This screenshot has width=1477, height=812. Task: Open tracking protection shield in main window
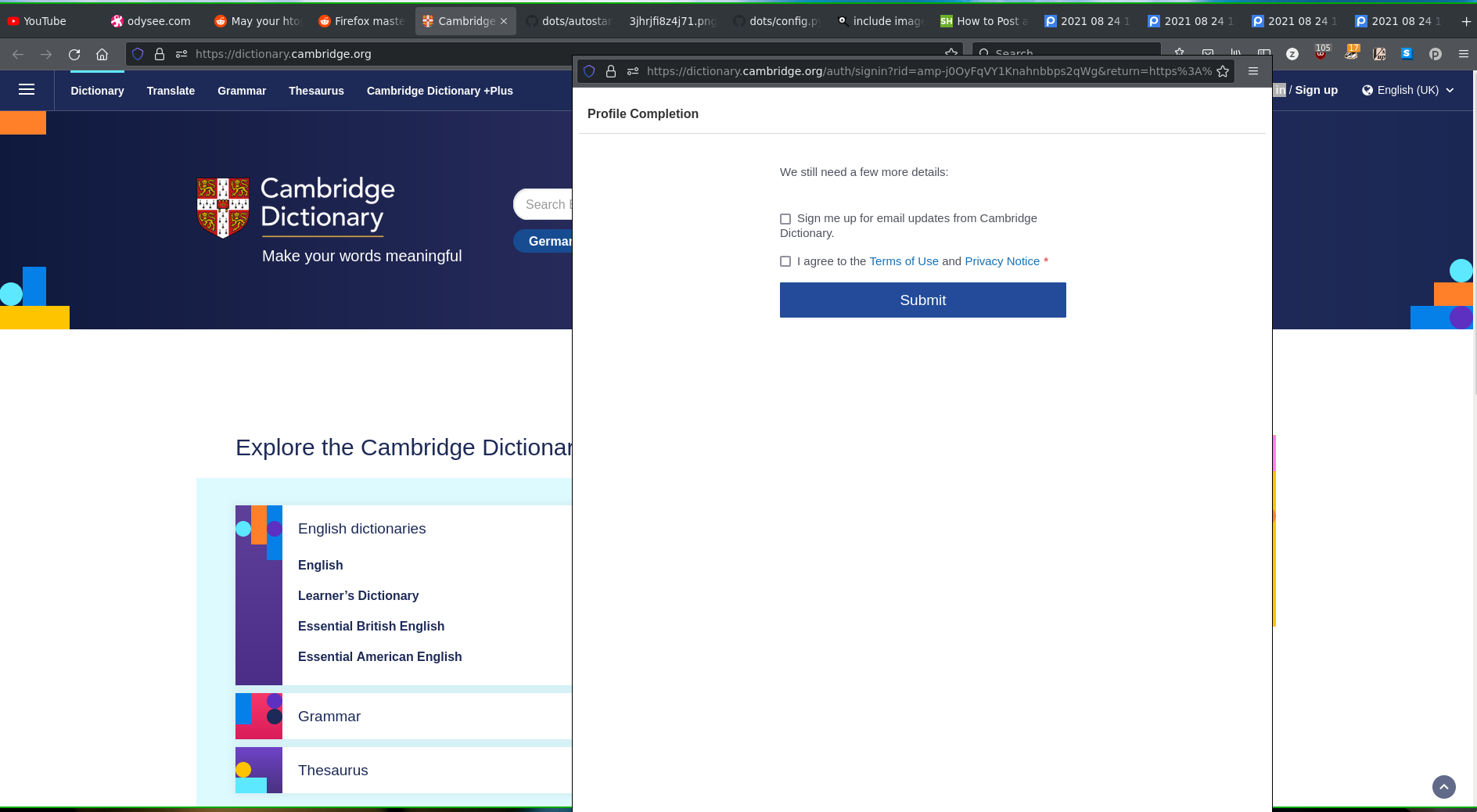tap(138, 54)
